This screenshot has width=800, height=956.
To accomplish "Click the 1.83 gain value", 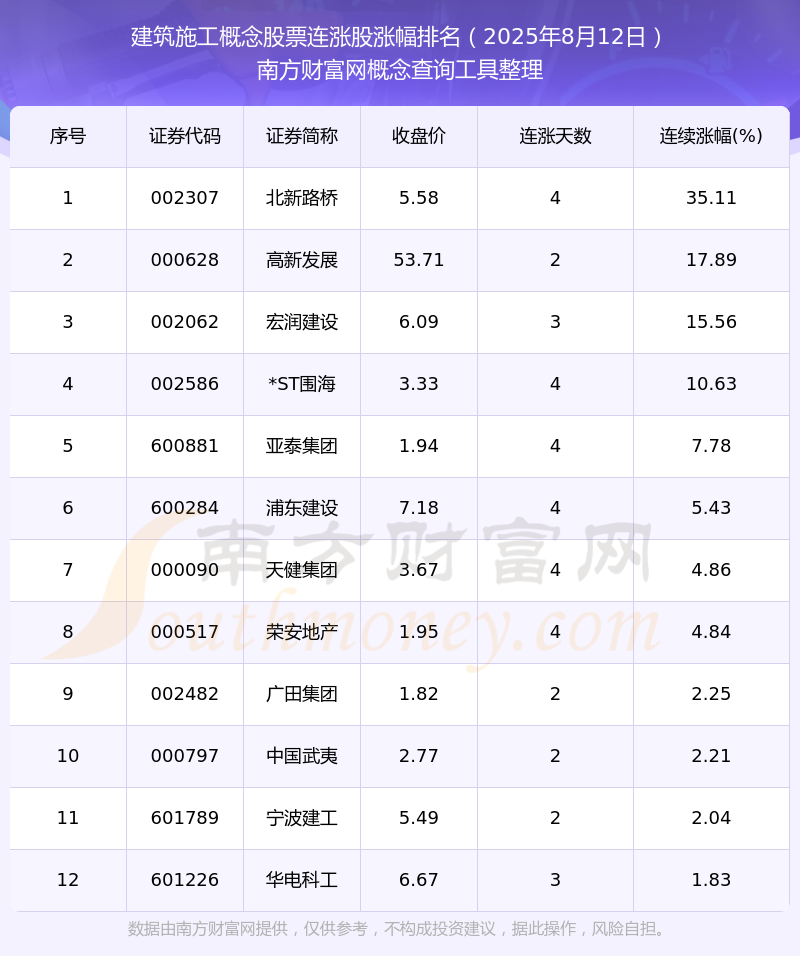I will click(x=711, y=880).
